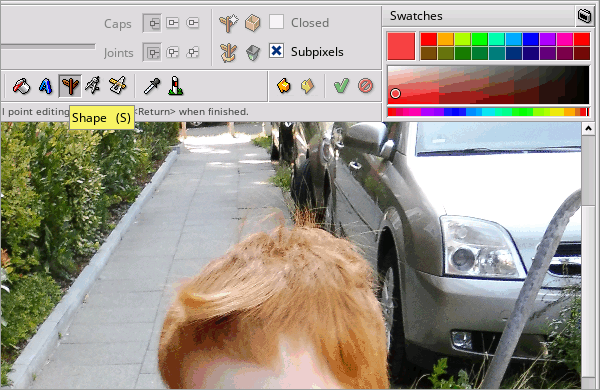Click the new path icon with sparkle
The height and width of the screenshot is (390, 600).
coord(228,23)
